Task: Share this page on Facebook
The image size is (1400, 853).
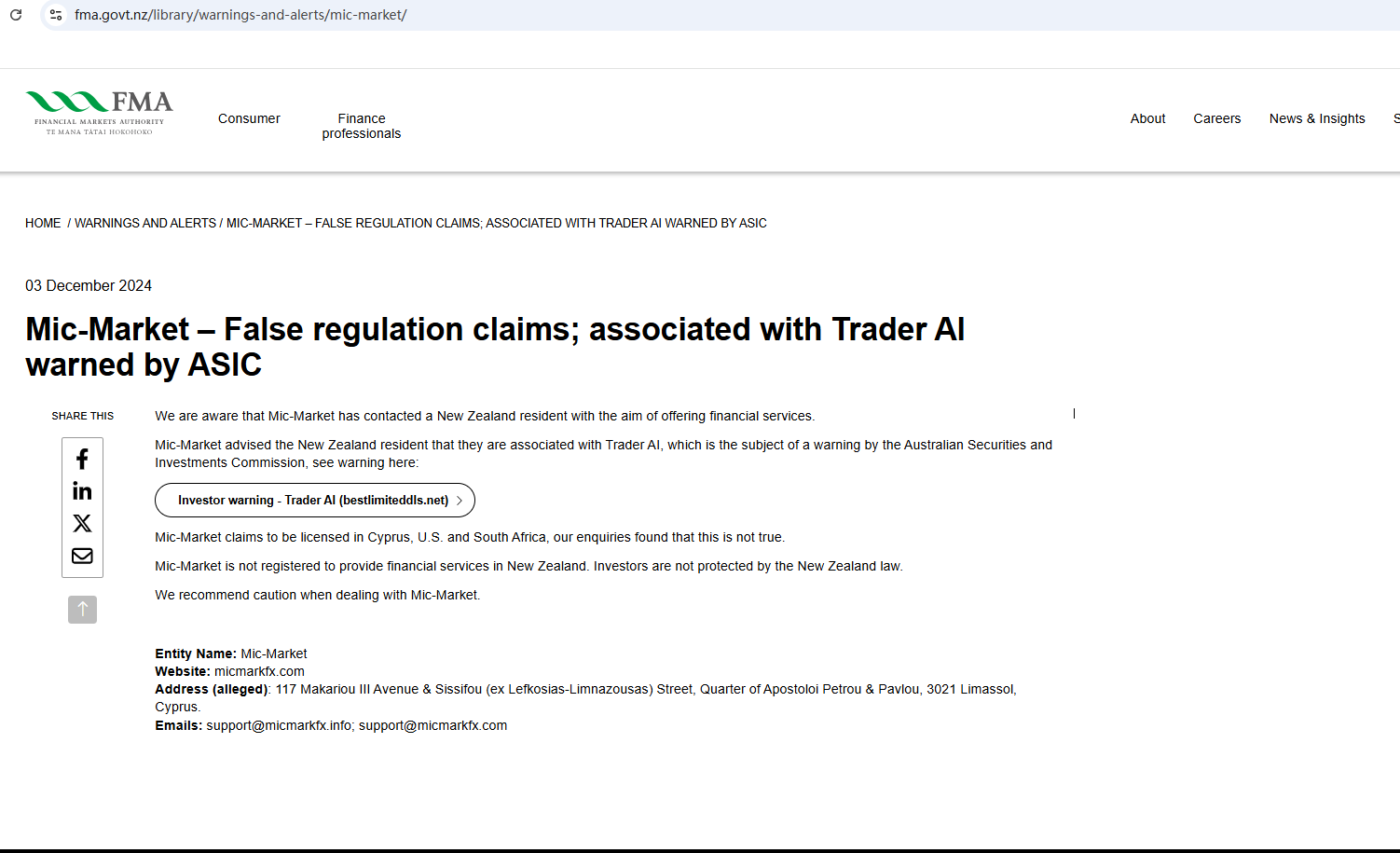Action: coord(82,460)
